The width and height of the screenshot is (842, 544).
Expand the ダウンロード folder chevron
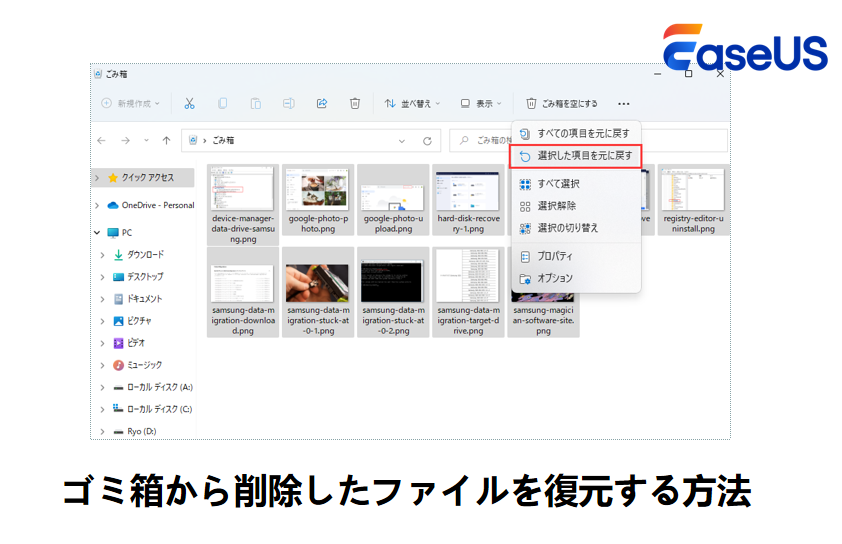click(102, 255)
